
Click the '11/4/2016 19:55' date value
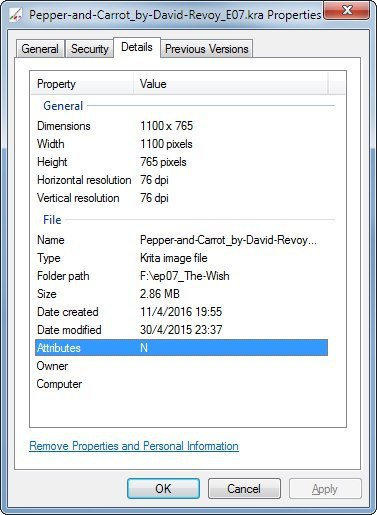point(181,312)
